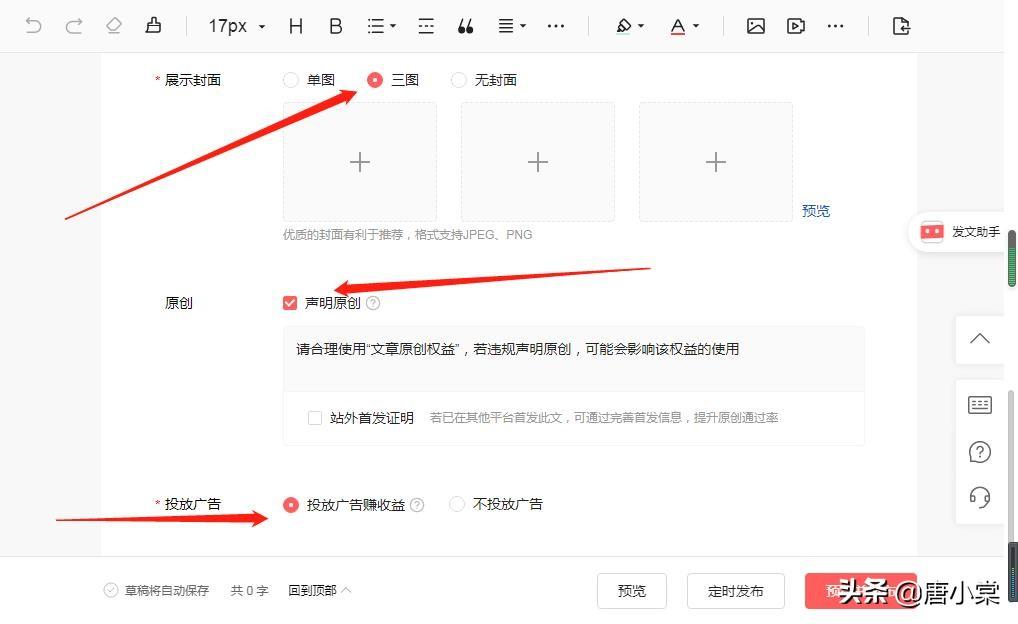
Task: Insert a video from toolbar
Action: click(796, 26)
